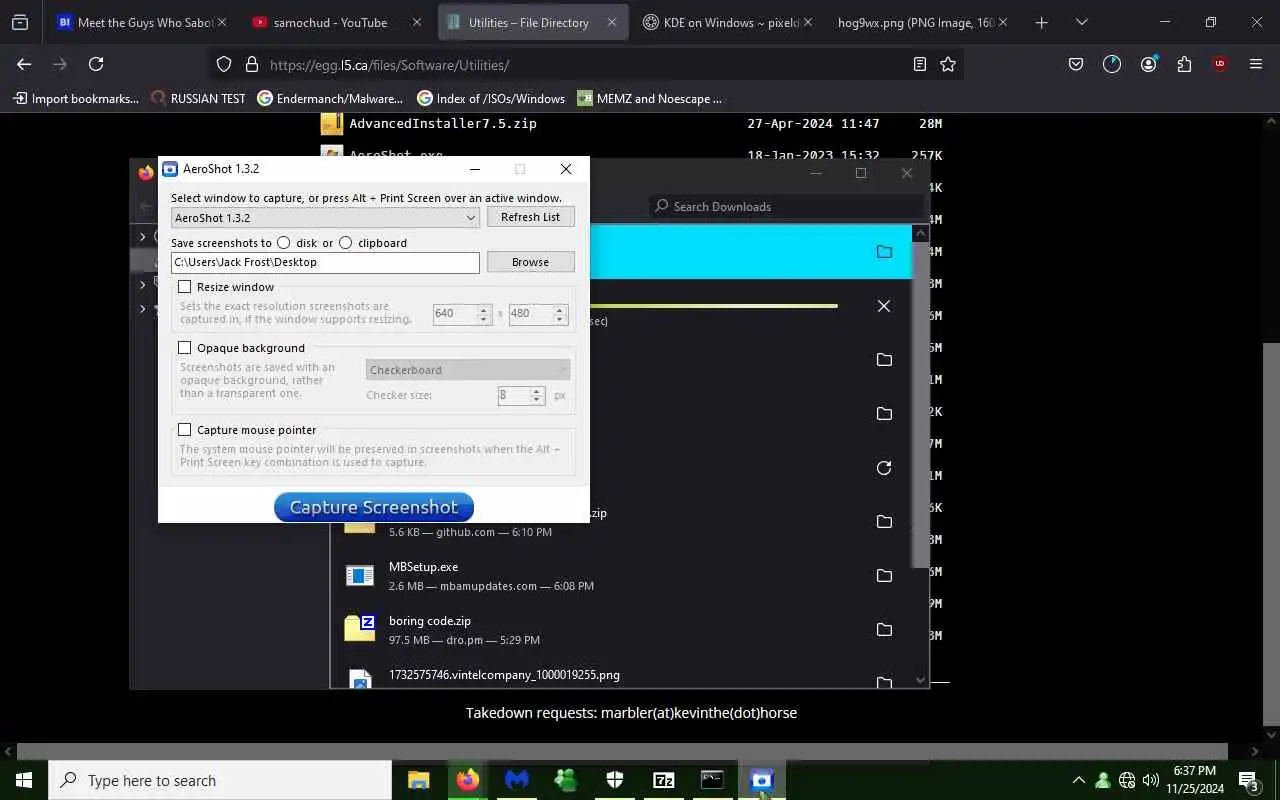
Task: Click the height 480 stepper
Action: point(560,314)
